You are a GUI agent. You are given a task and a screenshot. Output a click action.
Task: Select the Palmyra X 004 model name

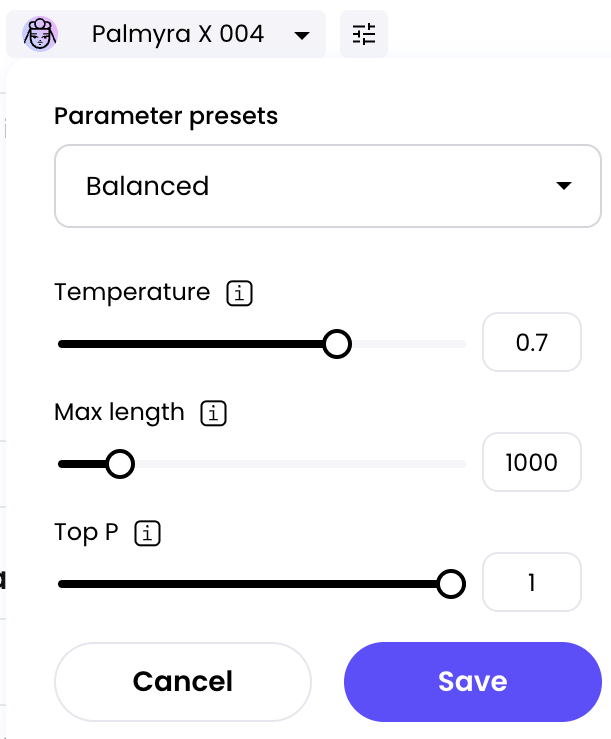pos(178,34)
